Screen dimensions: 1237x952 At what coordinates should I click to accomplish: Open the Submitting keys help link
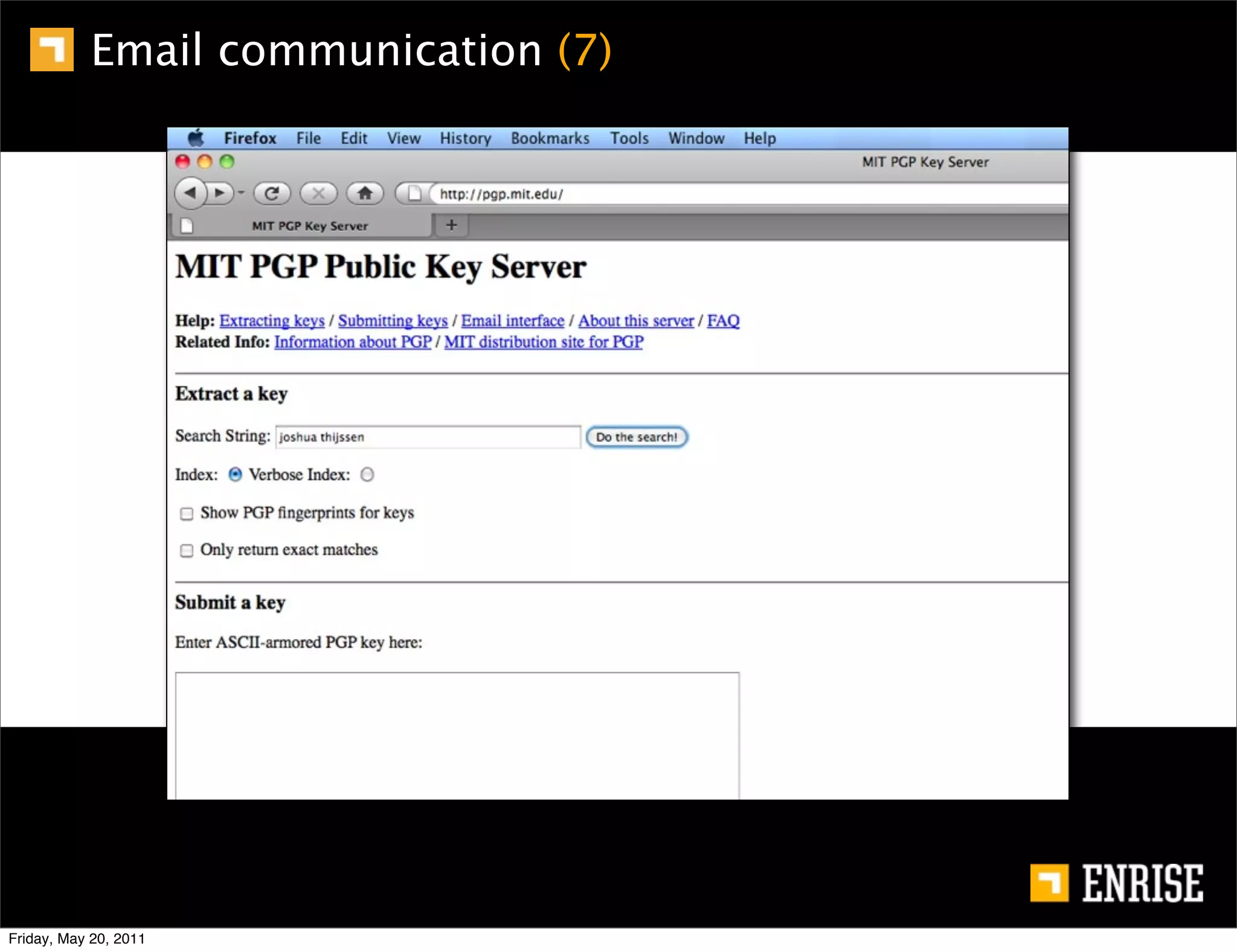click(393, 321)
